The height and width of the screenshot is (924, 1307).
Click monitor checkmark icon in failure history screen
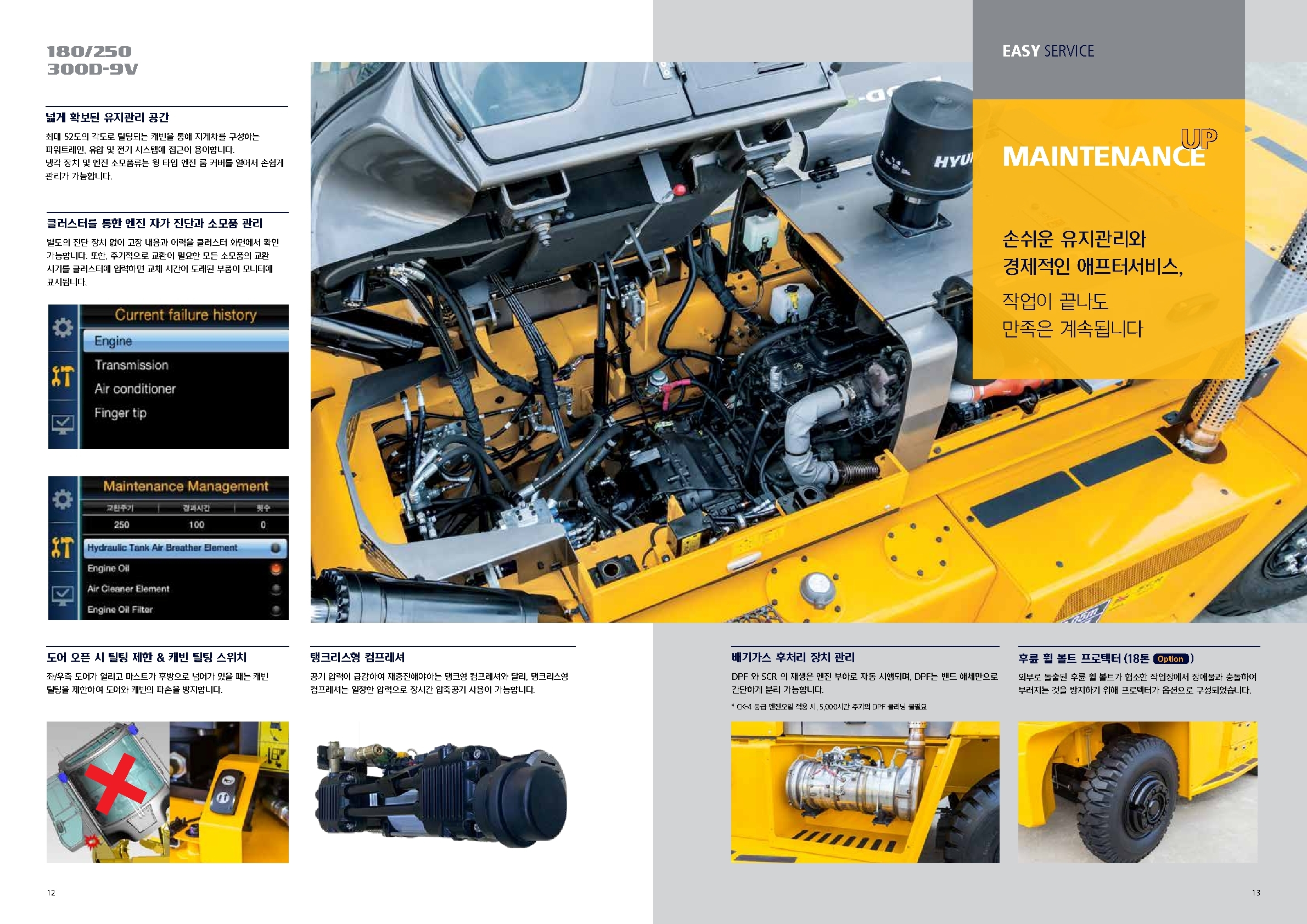(63, 424)
